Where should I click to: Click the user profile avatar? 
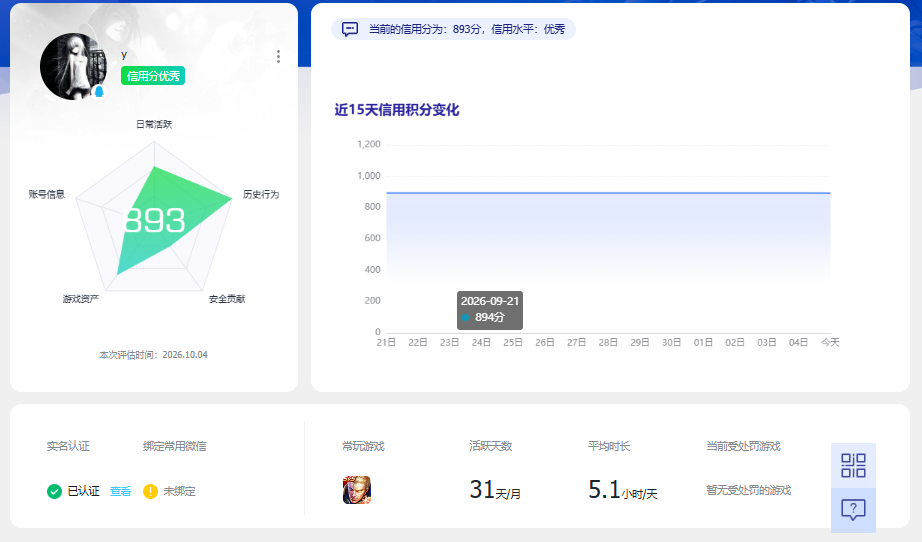click(x=73, y=66)
